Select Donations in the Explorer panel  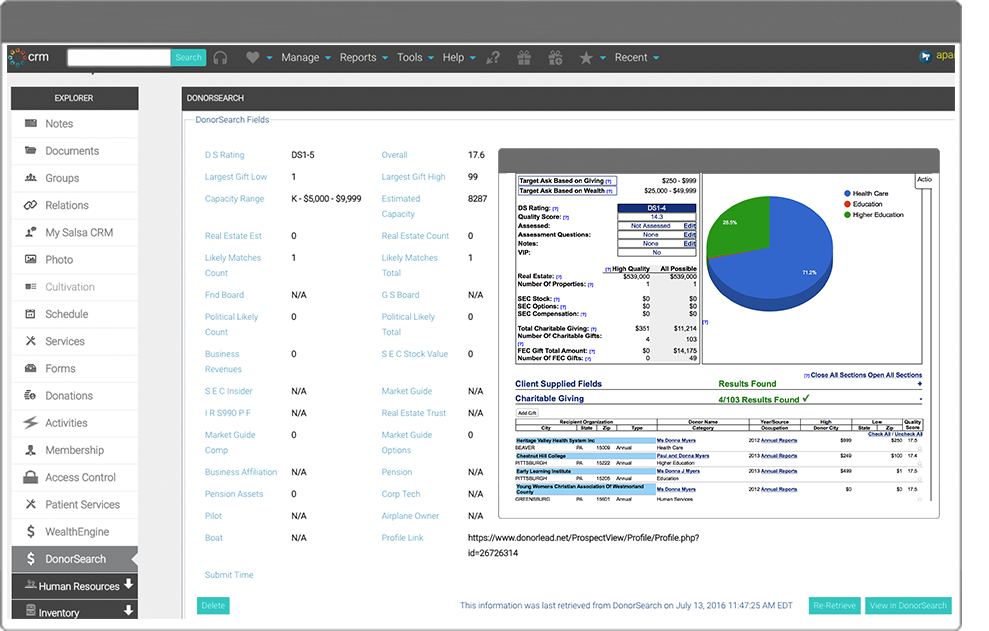74,396
